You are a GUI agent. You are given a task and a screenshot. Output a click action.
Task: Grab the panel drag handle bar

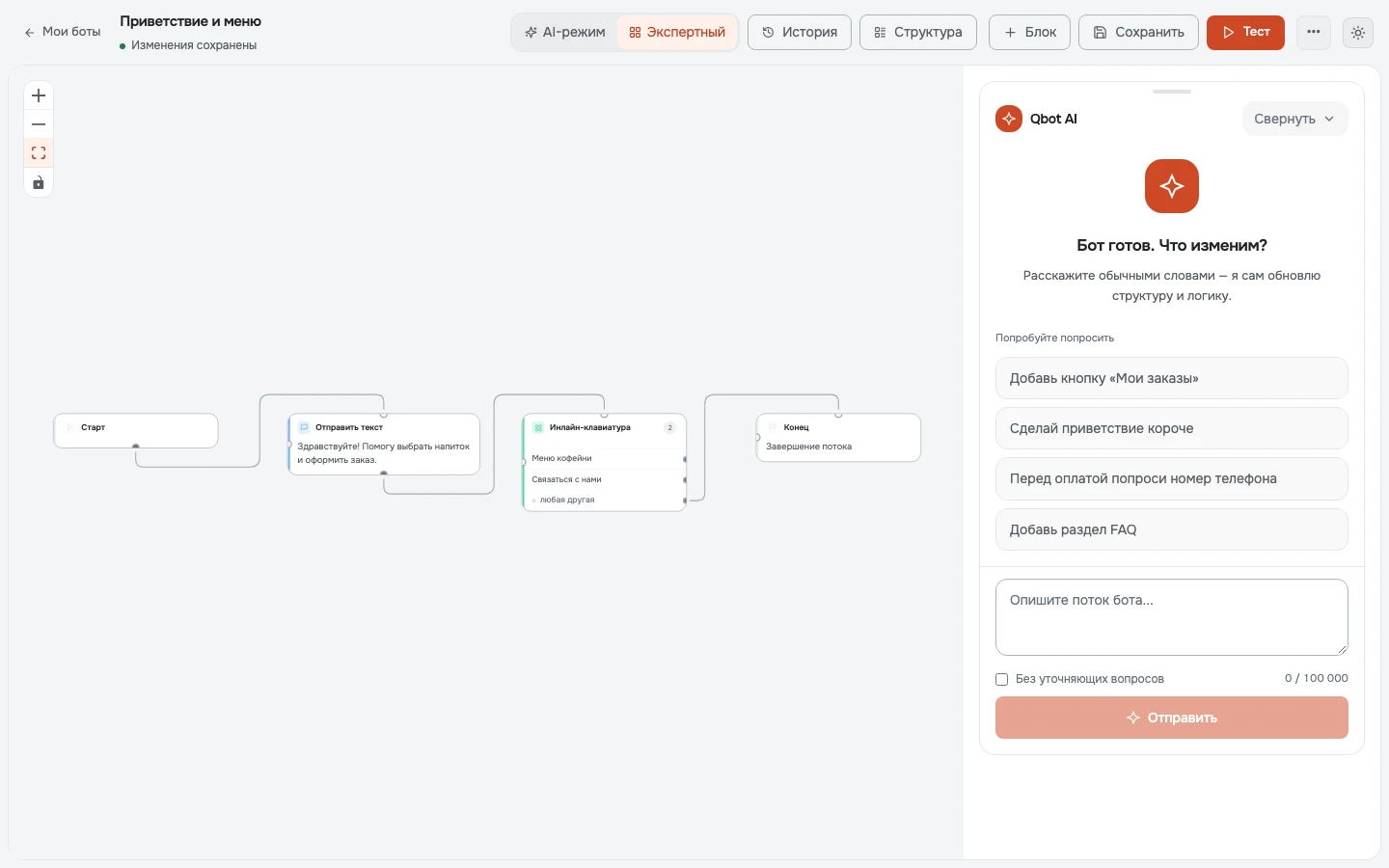click(x=1172, y=92)
